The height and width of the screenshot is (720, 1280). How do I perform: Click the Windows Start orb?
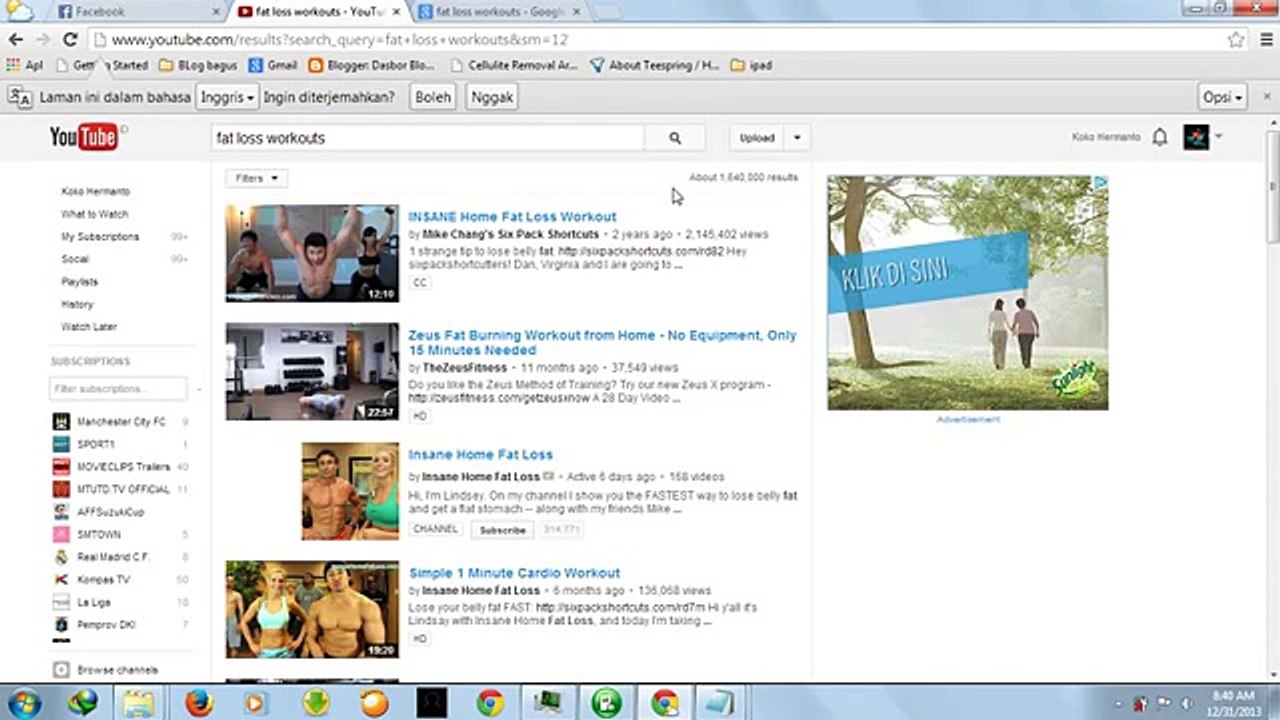point(23,703)
